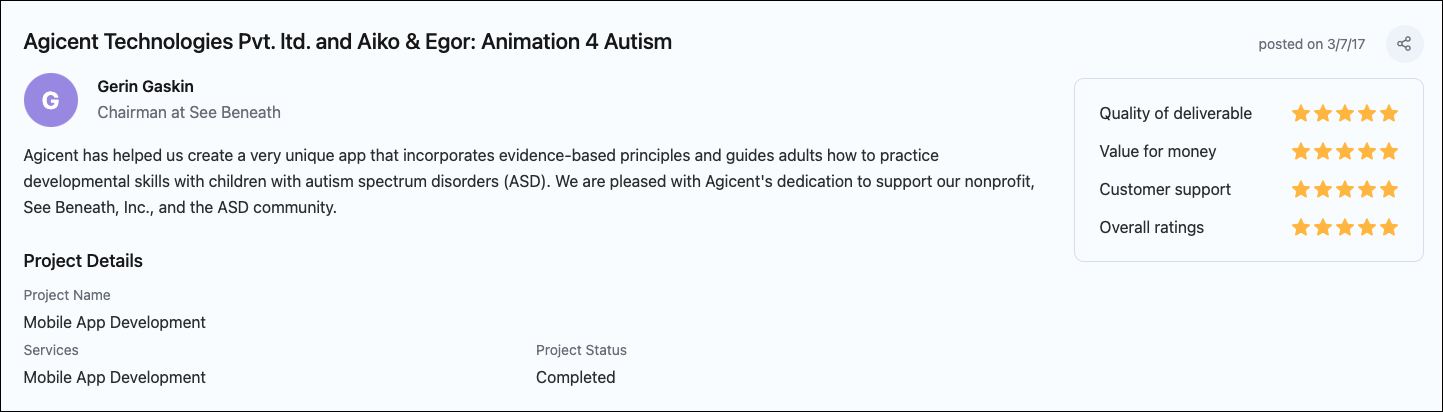Click Chairman at See Beneath text
The width and height of the screenshot is (1443, 412).
189,113
